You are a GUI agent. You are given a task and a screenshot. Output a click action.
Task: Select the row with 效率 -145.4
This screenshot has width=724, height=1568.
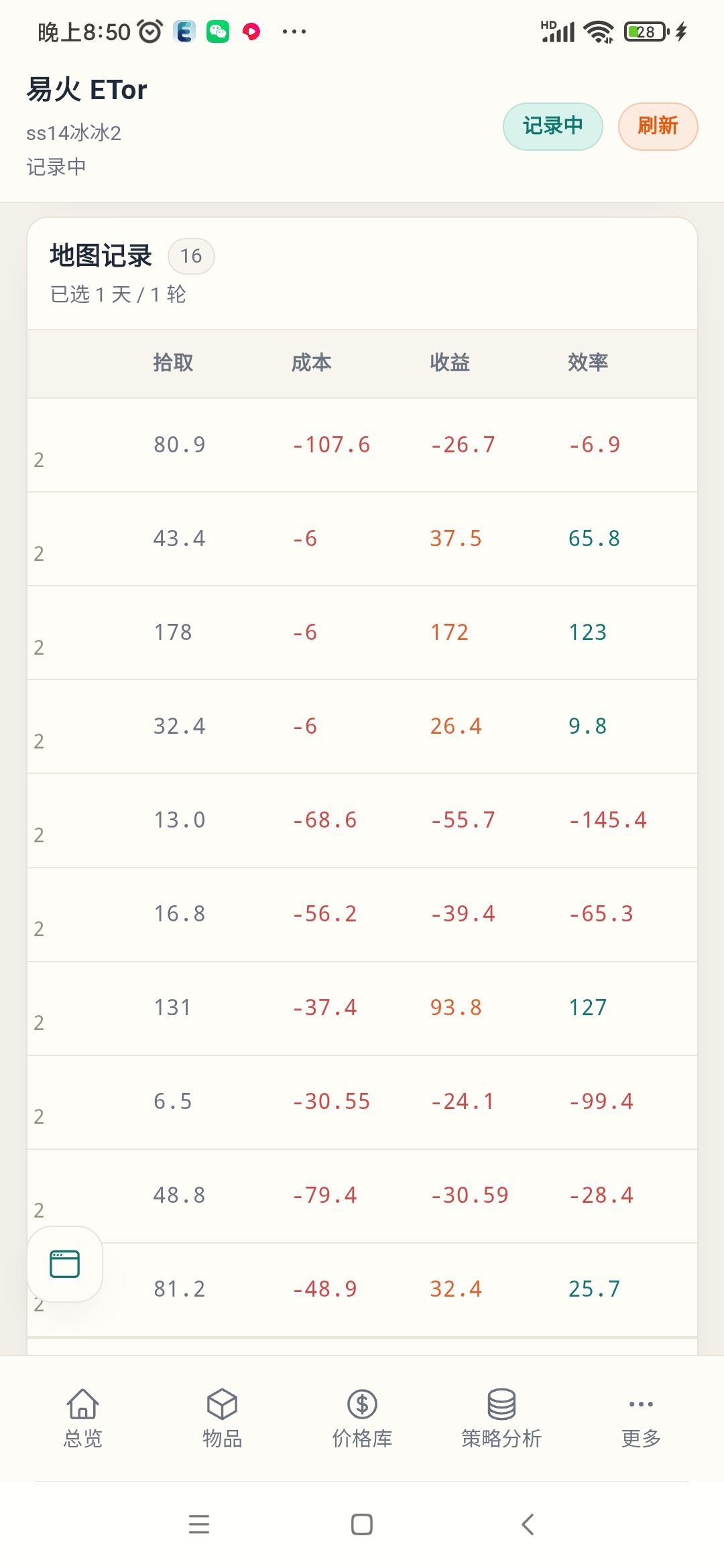(362, 820)
